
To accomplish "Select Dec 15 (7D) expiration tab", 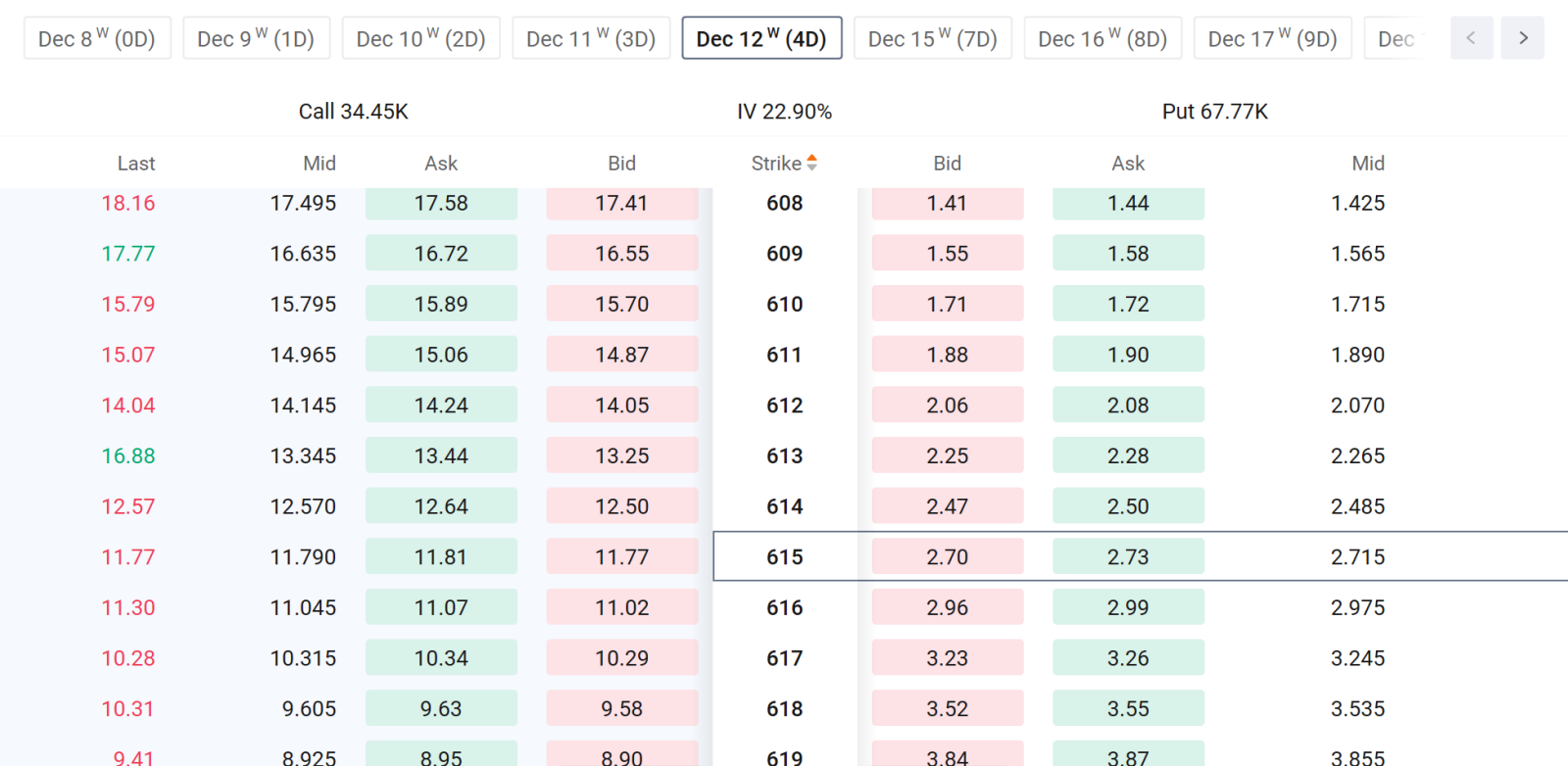I will (x=932, y=38).
